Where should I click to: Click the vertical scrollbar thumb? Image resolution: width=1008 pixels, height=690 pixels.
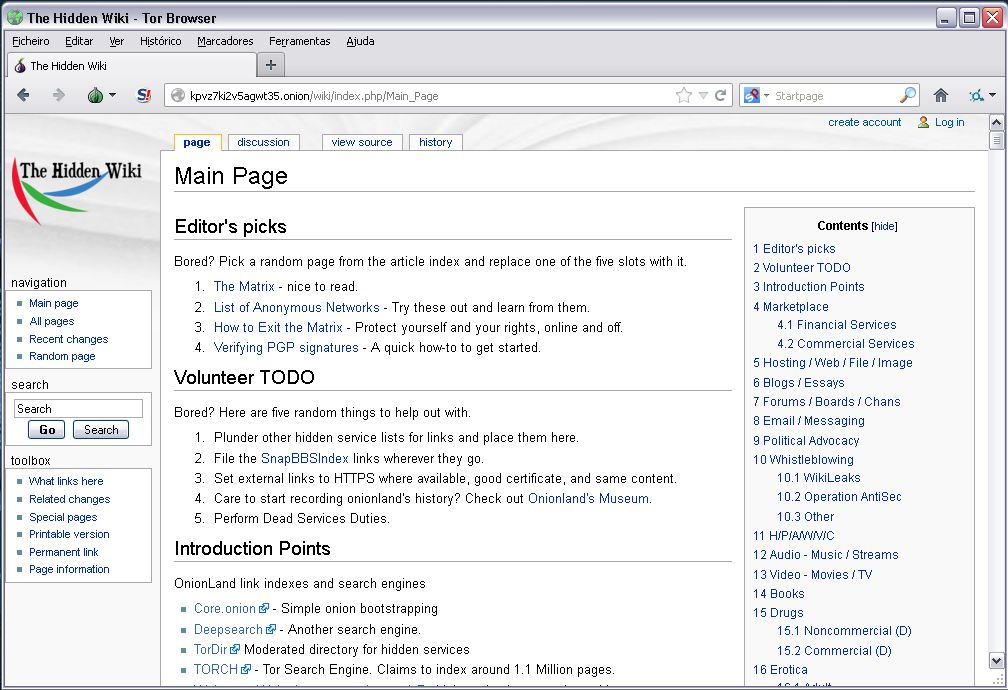(x=996, y=140)
